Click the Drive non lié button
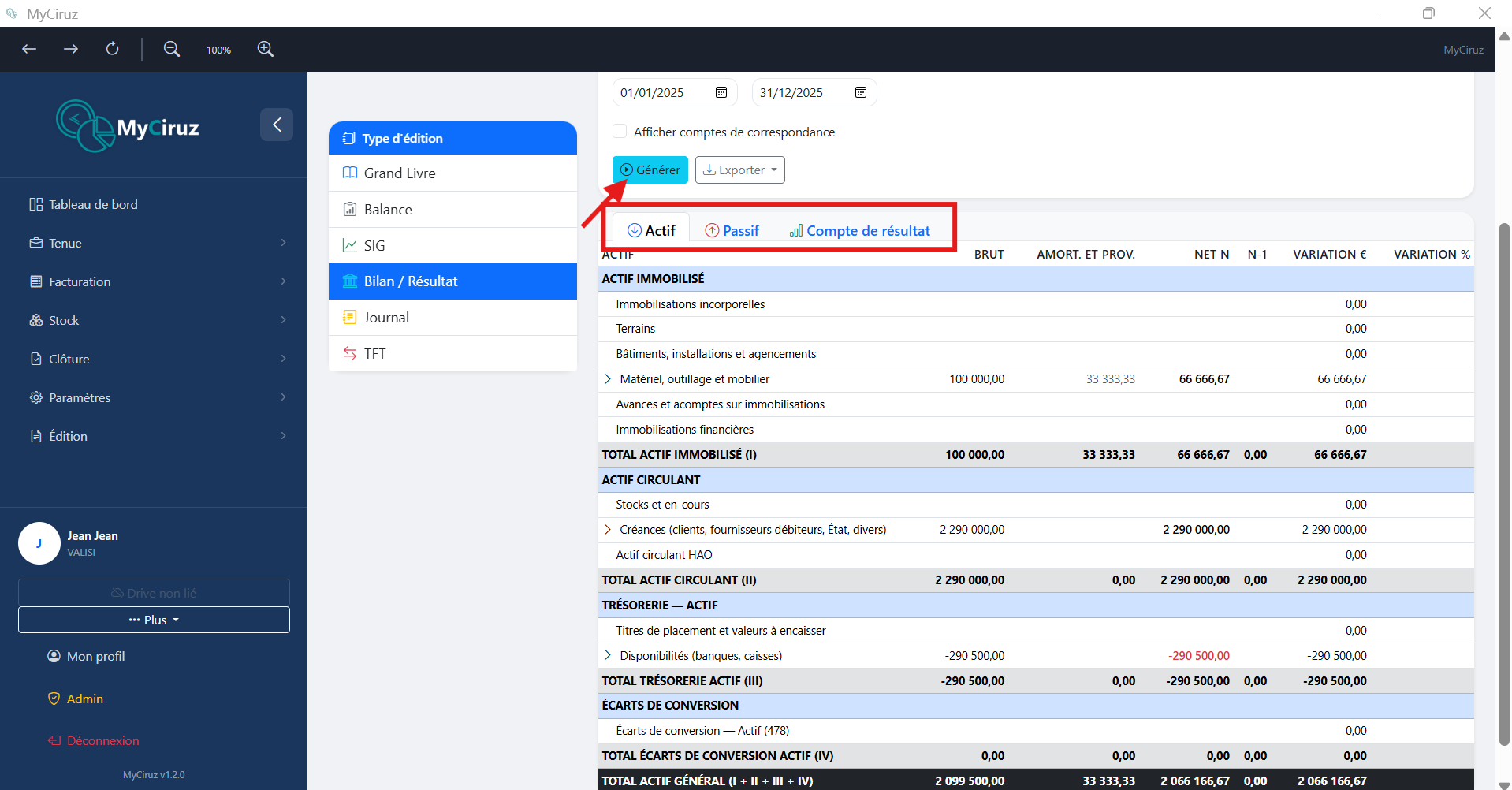Screen dimensions: 1512x790 (154, 593)
